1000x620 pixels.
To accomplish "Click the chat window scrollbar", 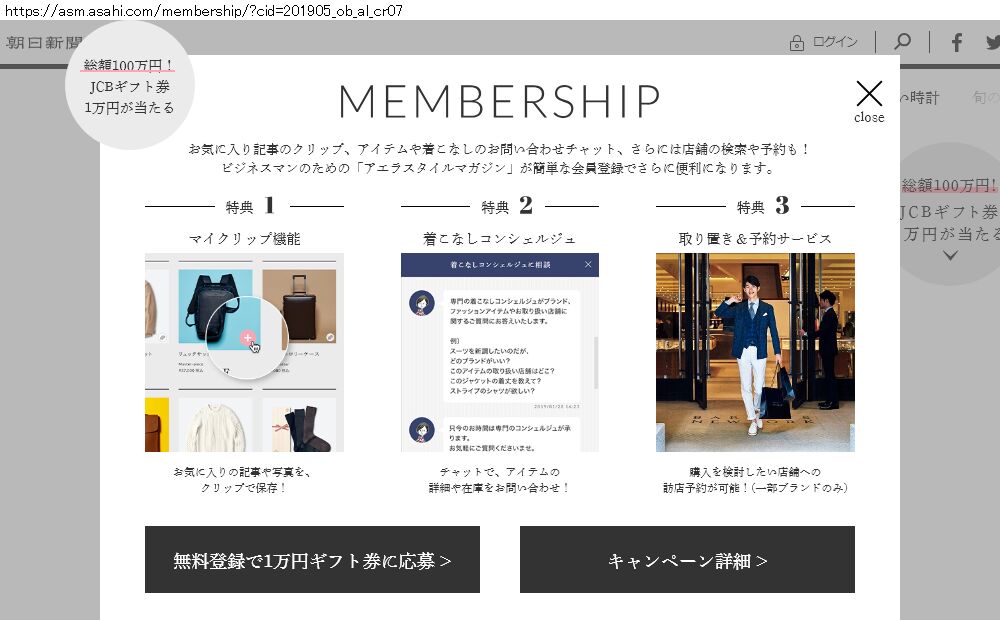I will click(x=596, y=362).
